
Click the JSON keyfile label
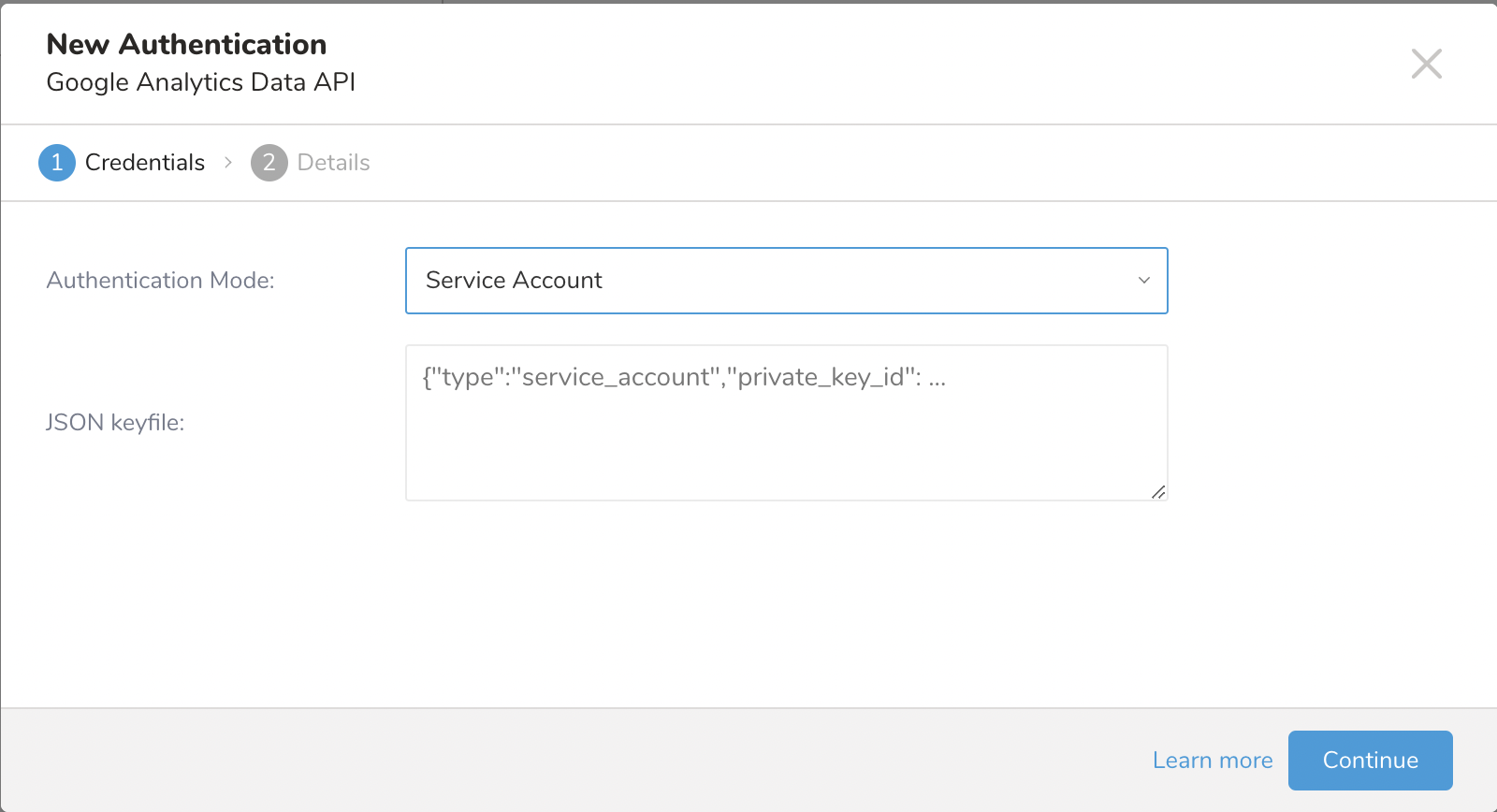(x=115, y=423)
